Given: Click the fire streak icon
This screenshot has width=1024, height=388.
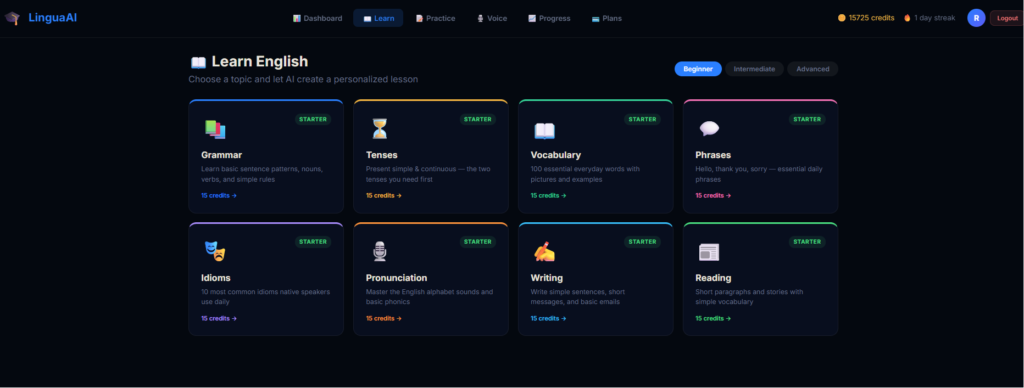Looking at the screenshot, I should (907, 18).
